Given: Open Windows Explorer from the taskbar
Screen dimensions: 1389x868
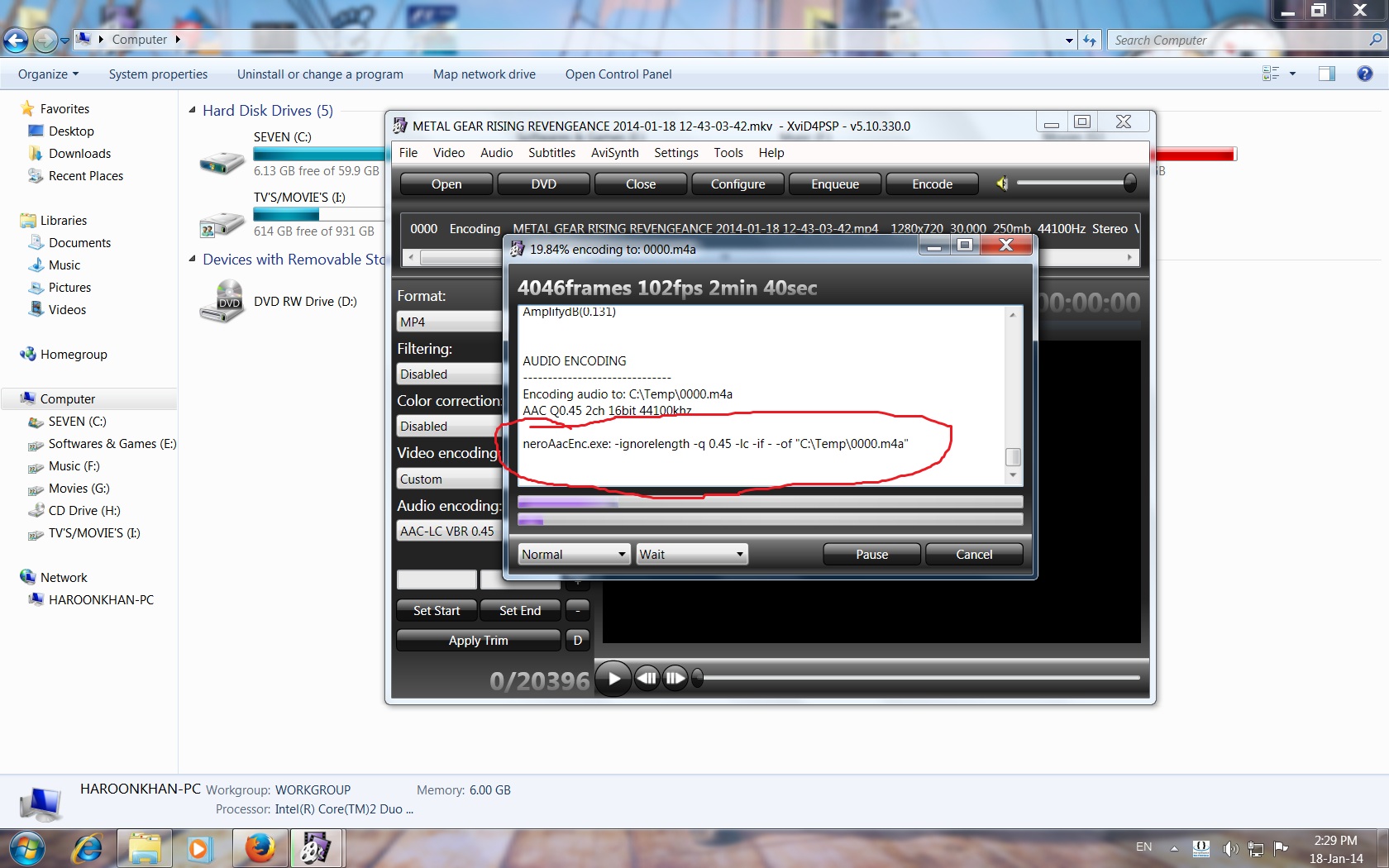Looking at the screenshot, I should pyautogui.click(x=144, y=848).
